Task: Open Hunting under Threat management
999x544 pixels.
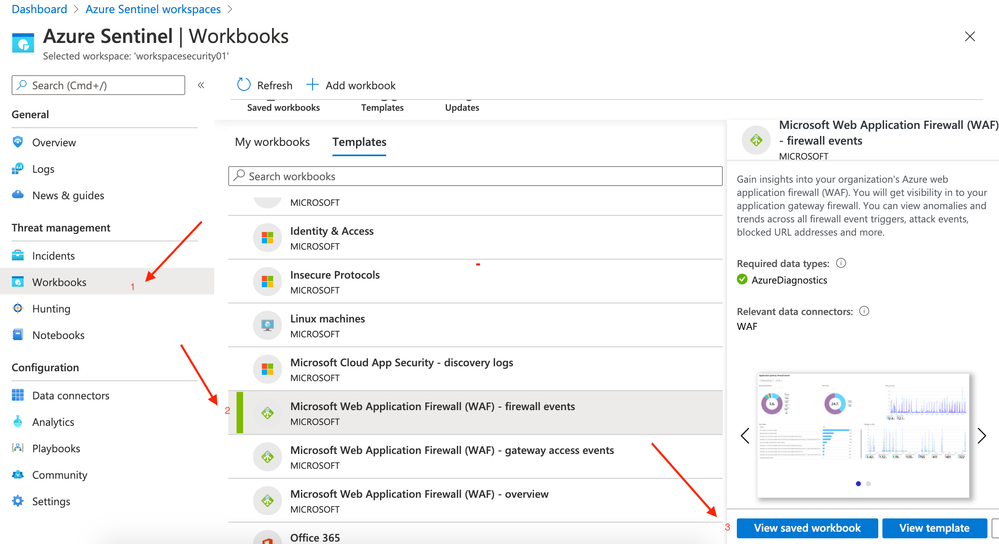Action: coord(51,309)
